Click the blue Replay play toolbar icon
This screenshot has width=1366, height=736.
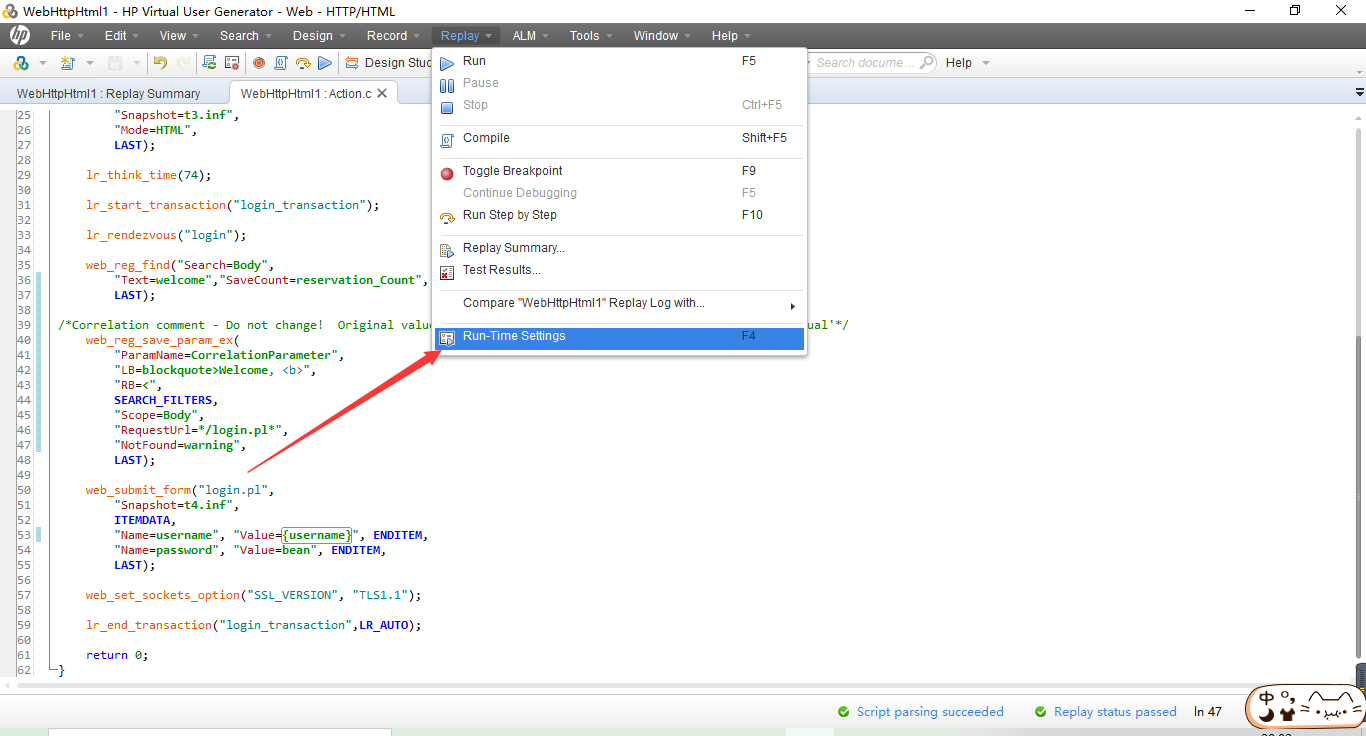click(x=325, y=63)
